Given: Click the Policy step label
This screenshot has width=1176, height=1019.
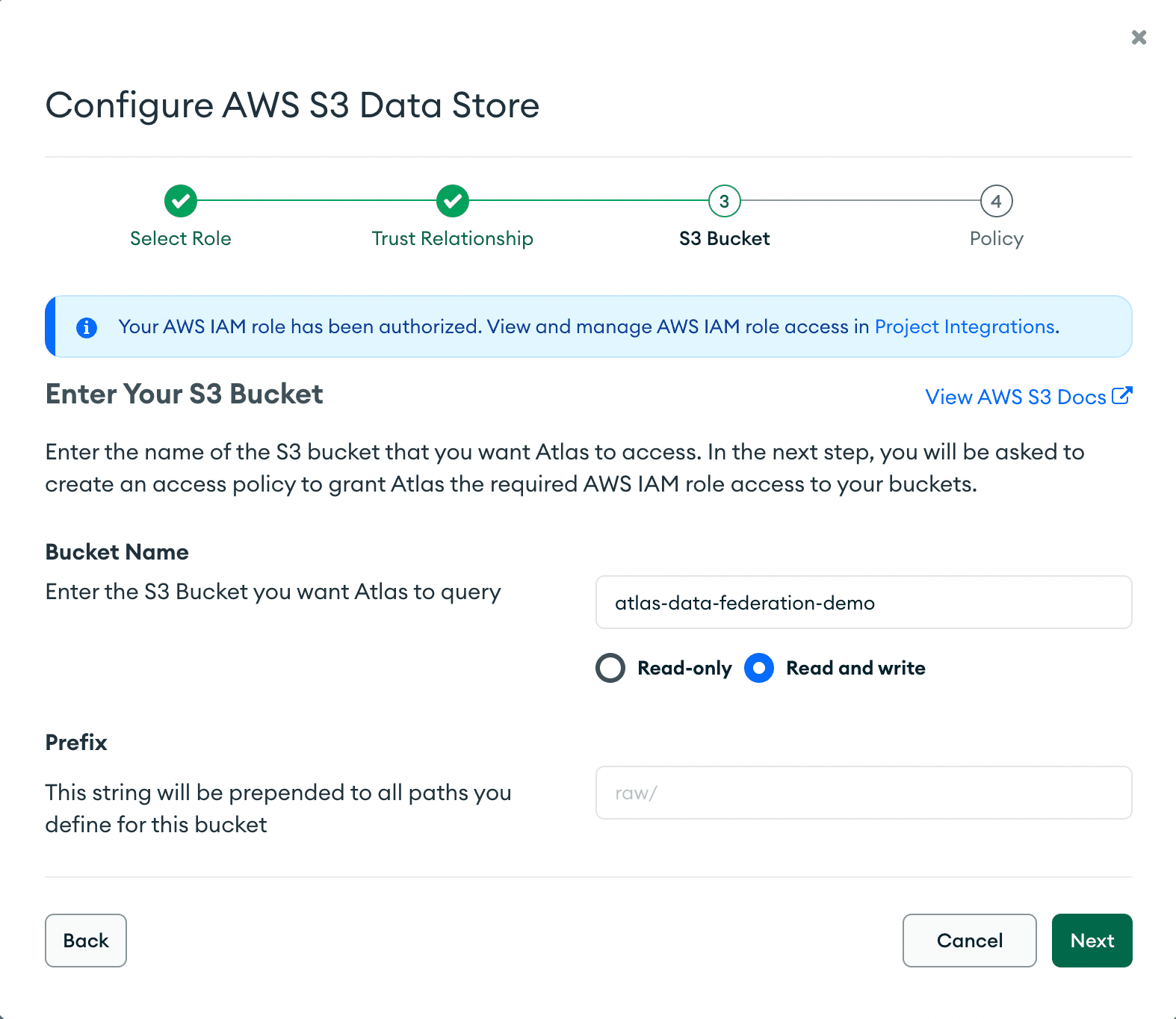Looking at the screenshot, I should [996, 238].
